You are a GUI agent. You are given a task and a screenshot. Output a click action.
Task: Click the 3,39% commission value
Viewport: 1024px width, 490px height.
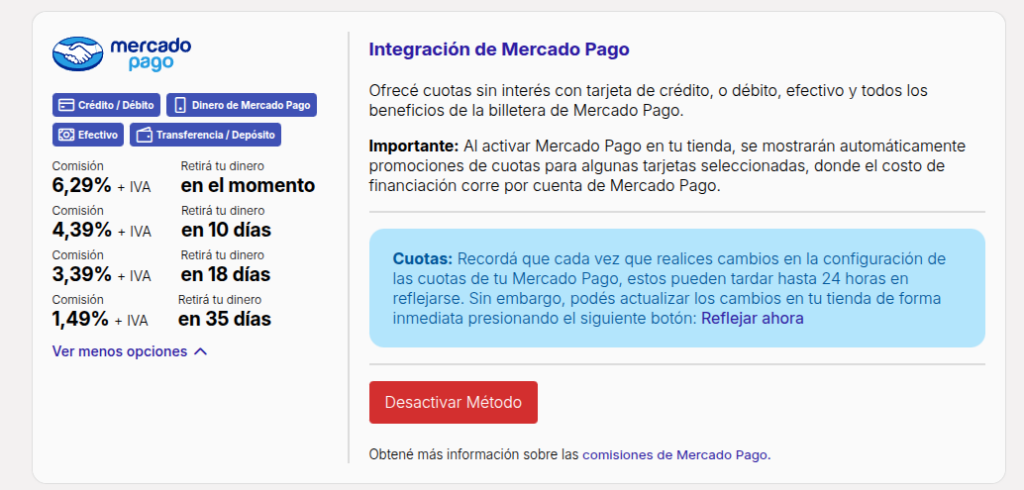click(x=82, y=274)
